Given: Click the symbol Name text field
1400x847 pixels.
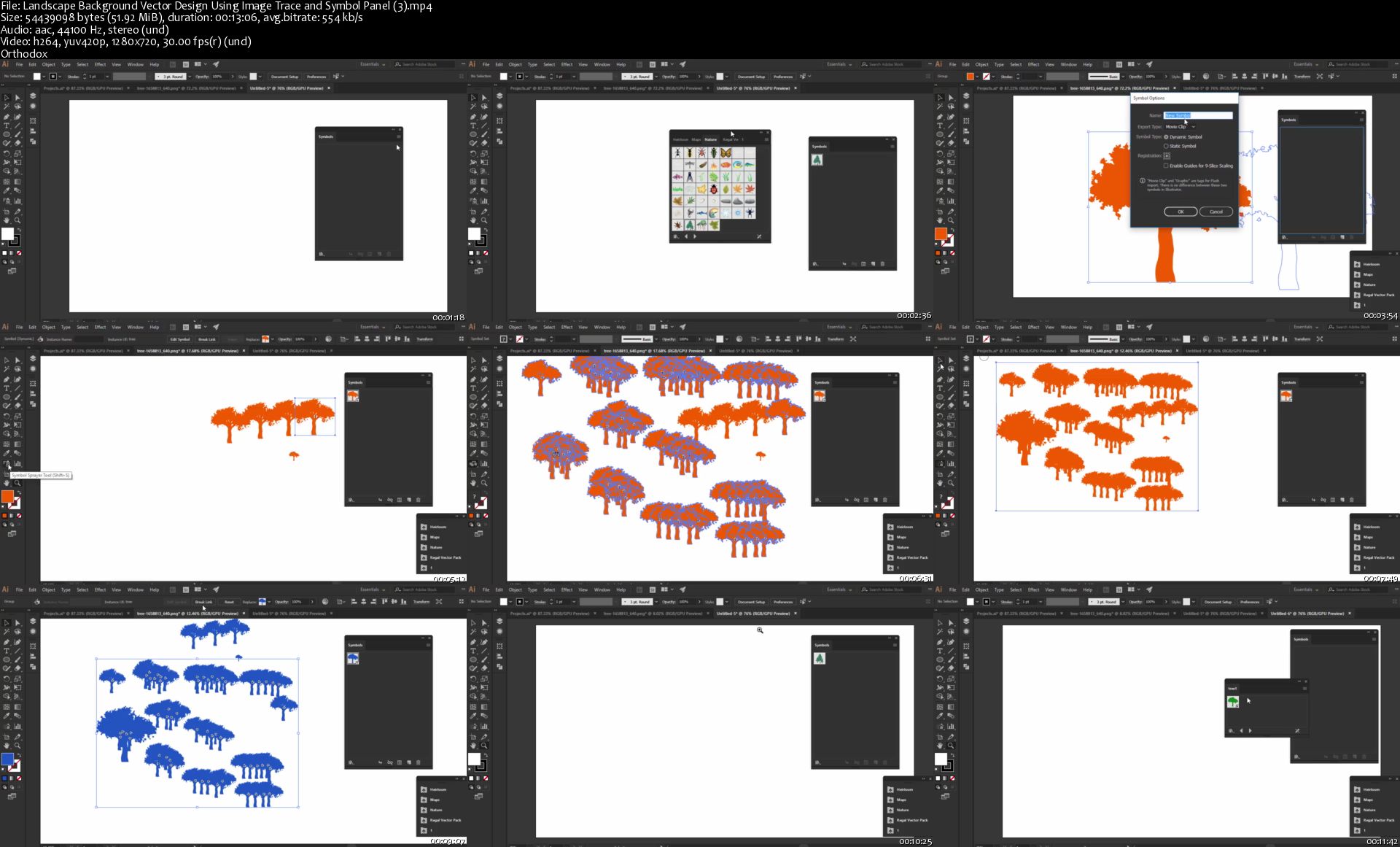Looking at the screenshot, I should [1197, 115].
